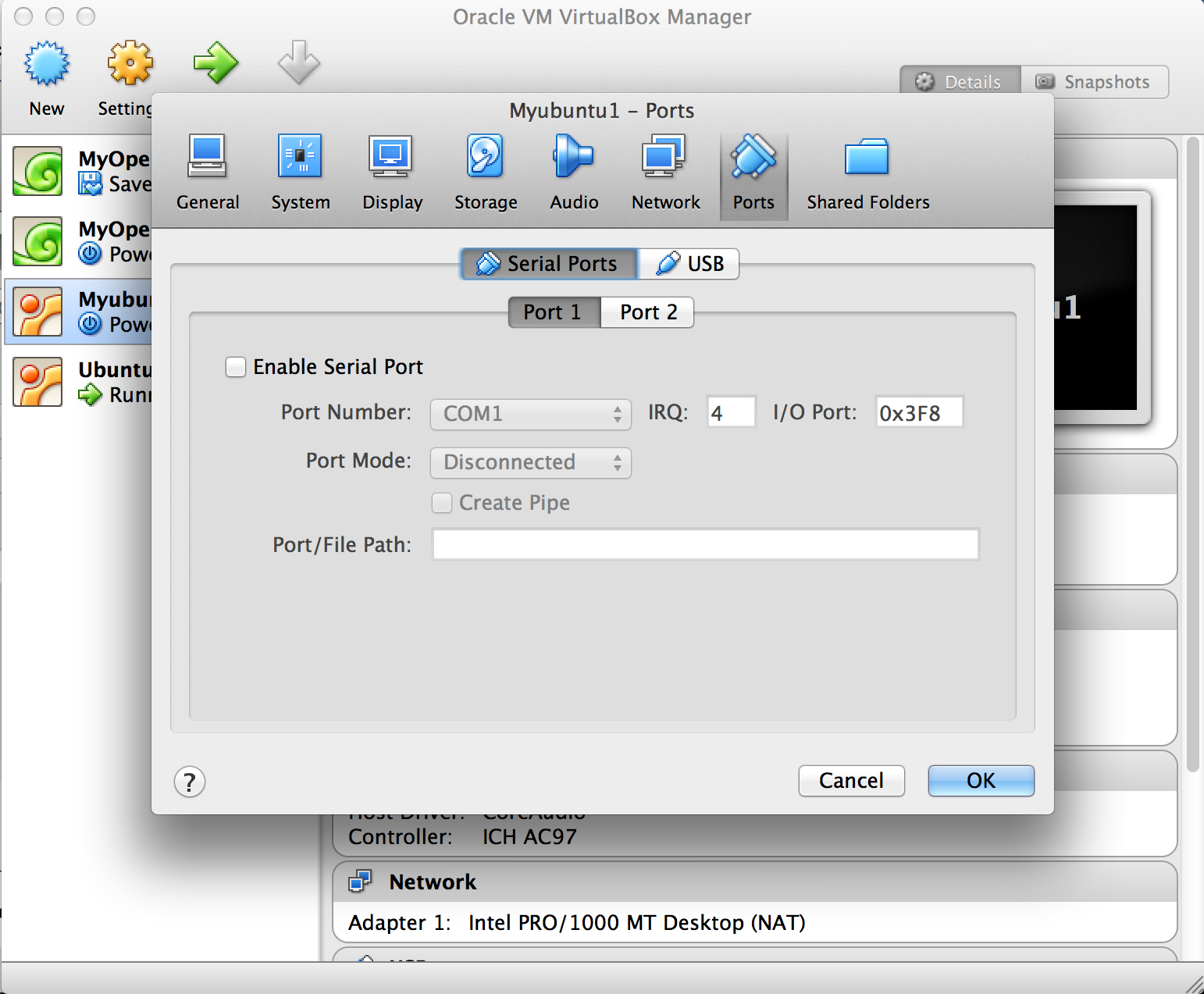Select the Port 1 tab

coord(554,312)
